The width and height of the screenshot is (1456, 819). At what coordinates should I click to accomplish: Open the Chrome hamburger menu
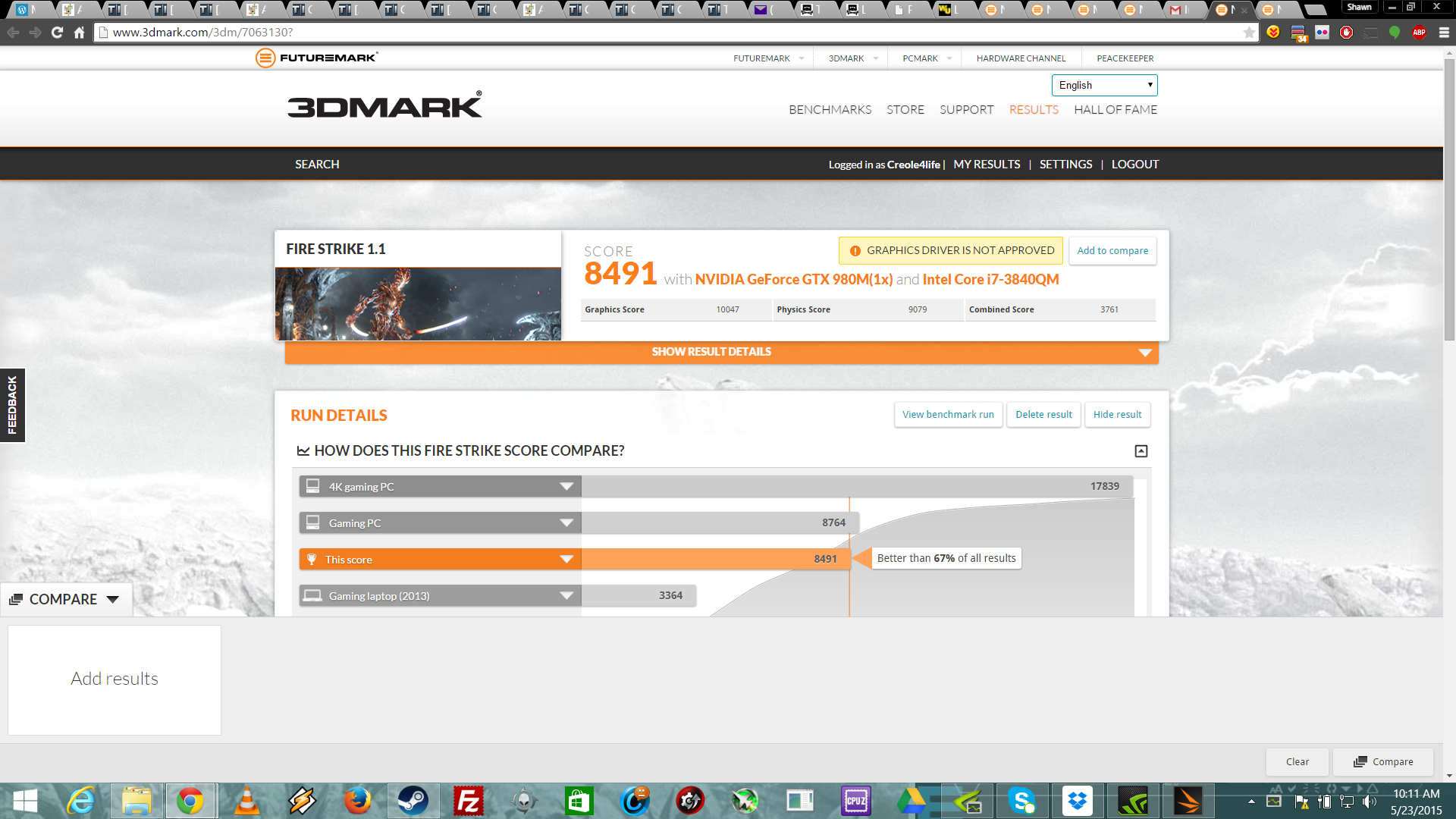click(x=1444, y=33)
